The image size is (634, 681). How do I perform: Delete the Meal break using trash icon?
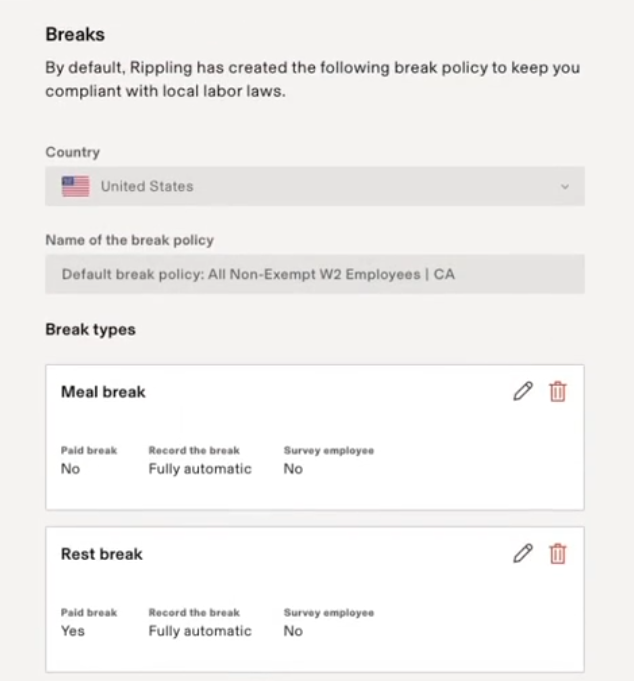coord(557,392)
